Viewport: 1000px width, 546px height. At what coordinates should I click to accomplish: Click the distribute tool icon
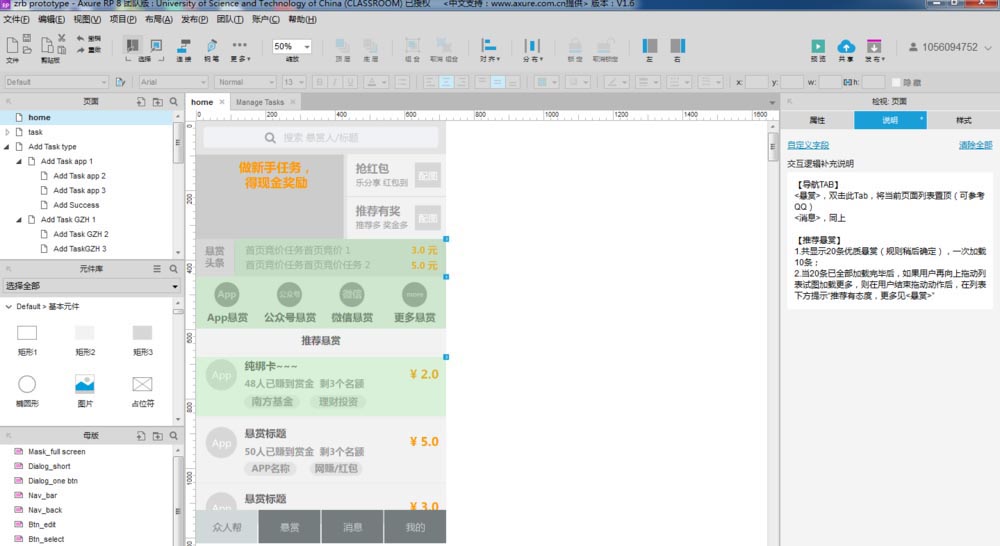[x=532, y=45]
